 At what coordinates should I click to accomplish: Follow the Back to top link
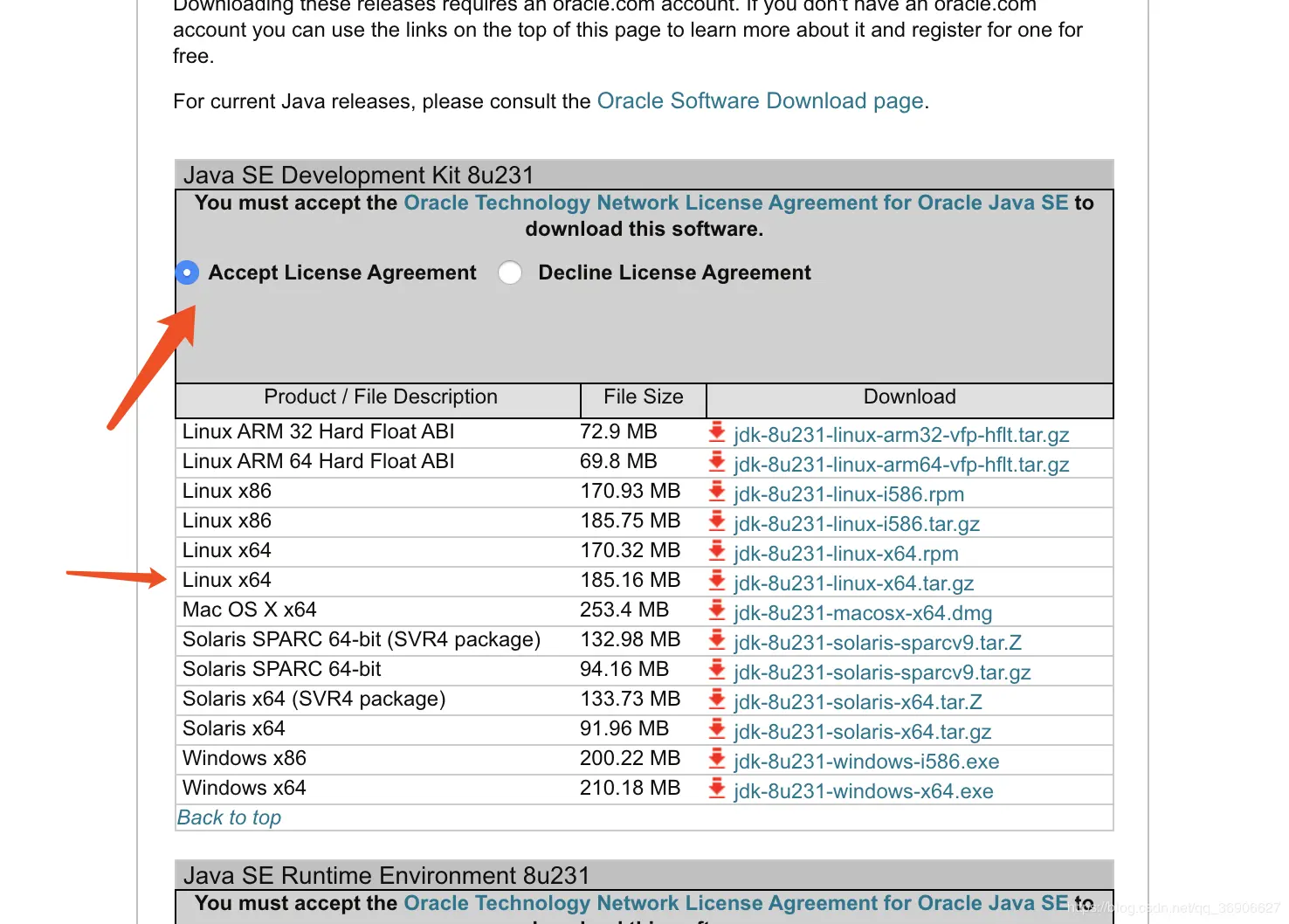[x=229, y=817]
